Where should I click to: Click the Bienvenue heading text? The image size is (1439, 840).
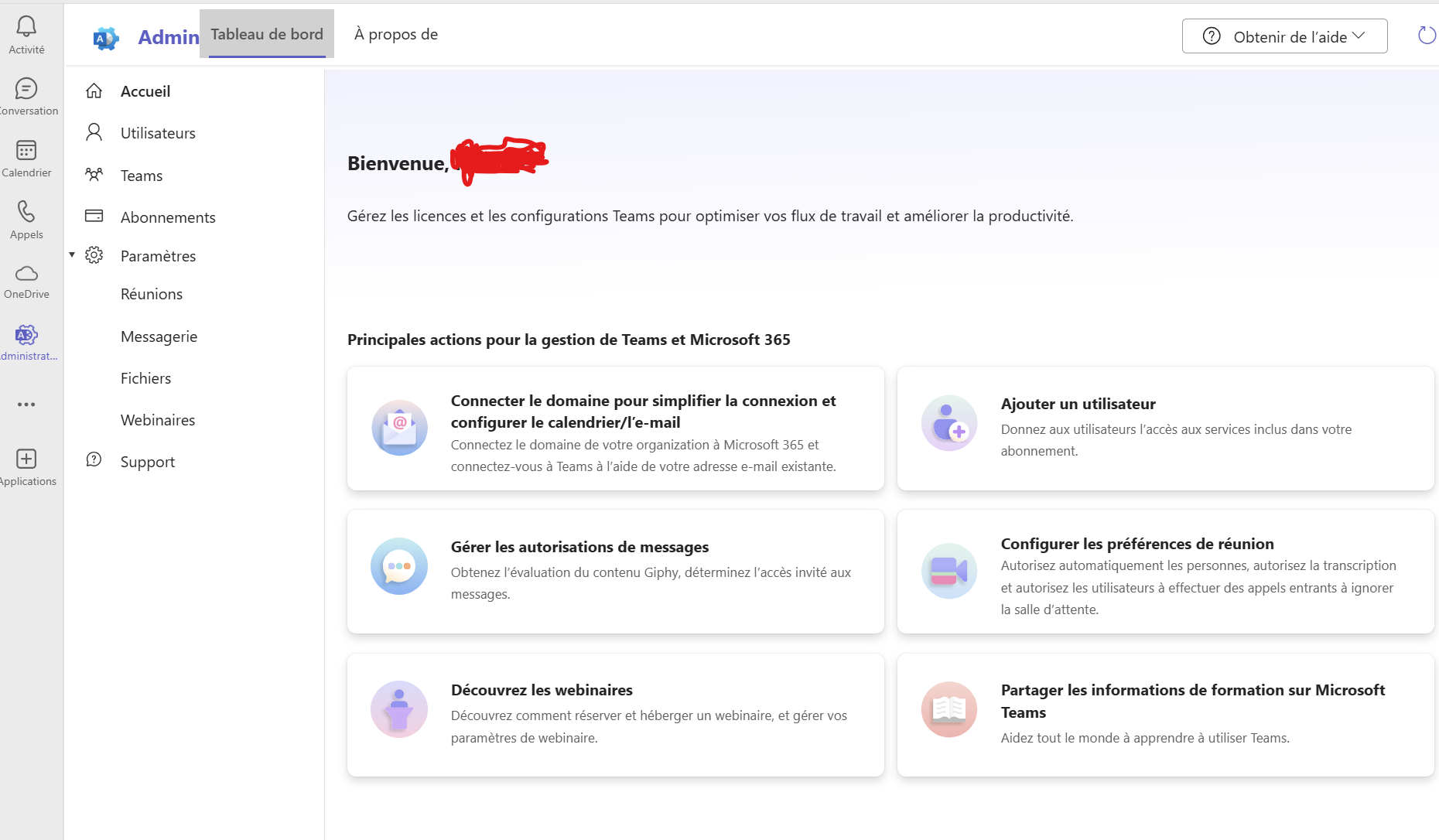click(x=398, y=163)
